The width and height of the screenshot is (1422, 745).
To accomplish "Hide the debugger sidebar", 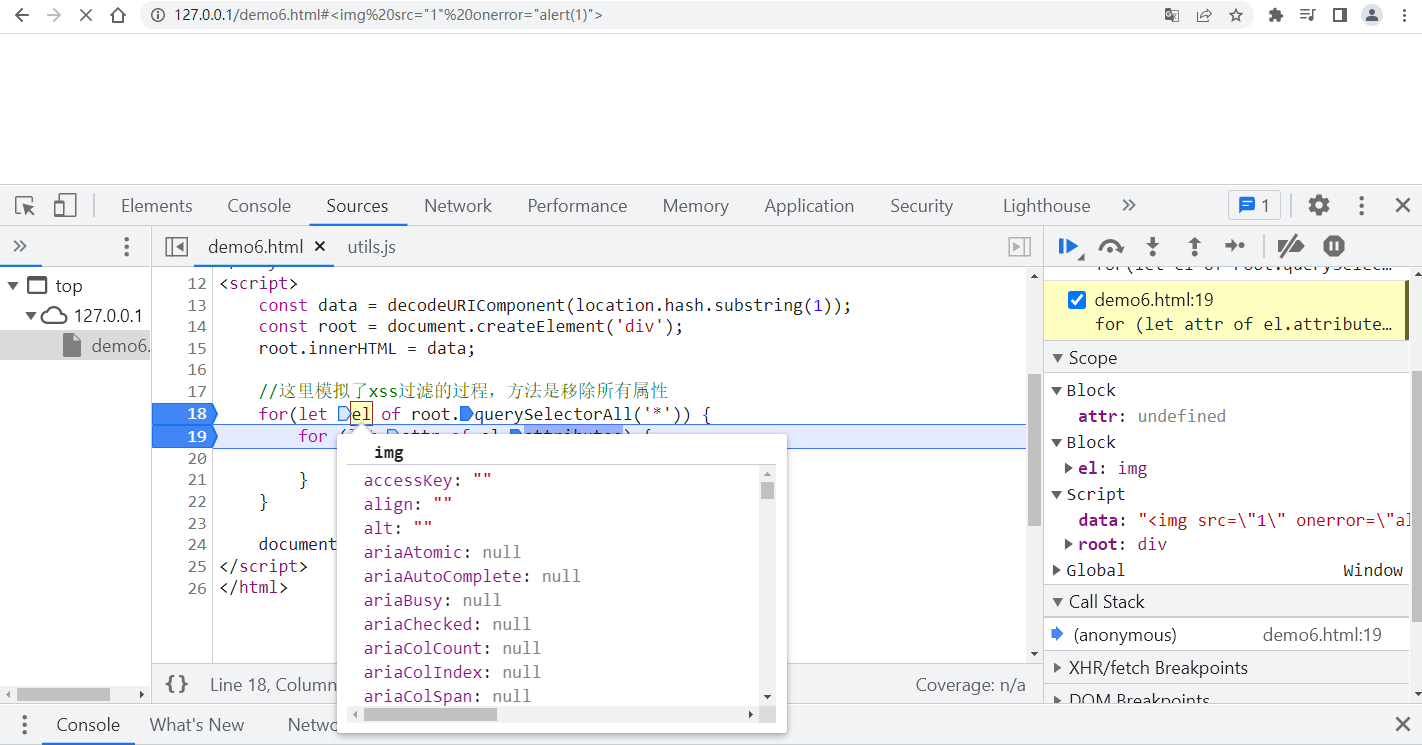I will pyautogui.click(x=1019, y=246).
